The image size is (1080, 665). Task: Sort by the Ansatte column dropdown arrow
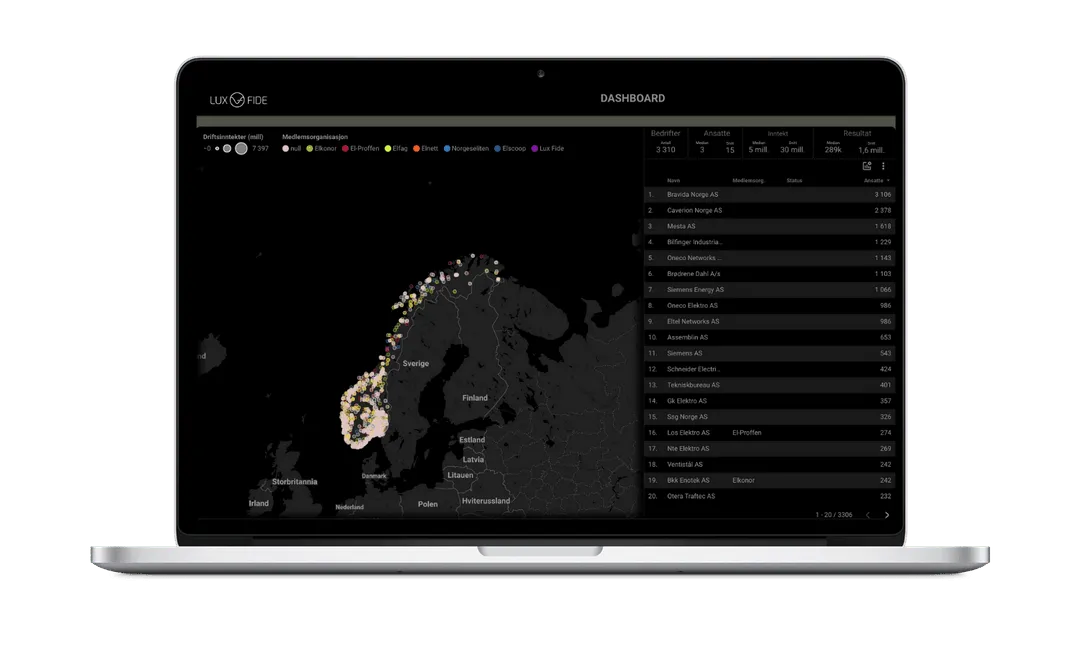[889, 181]
